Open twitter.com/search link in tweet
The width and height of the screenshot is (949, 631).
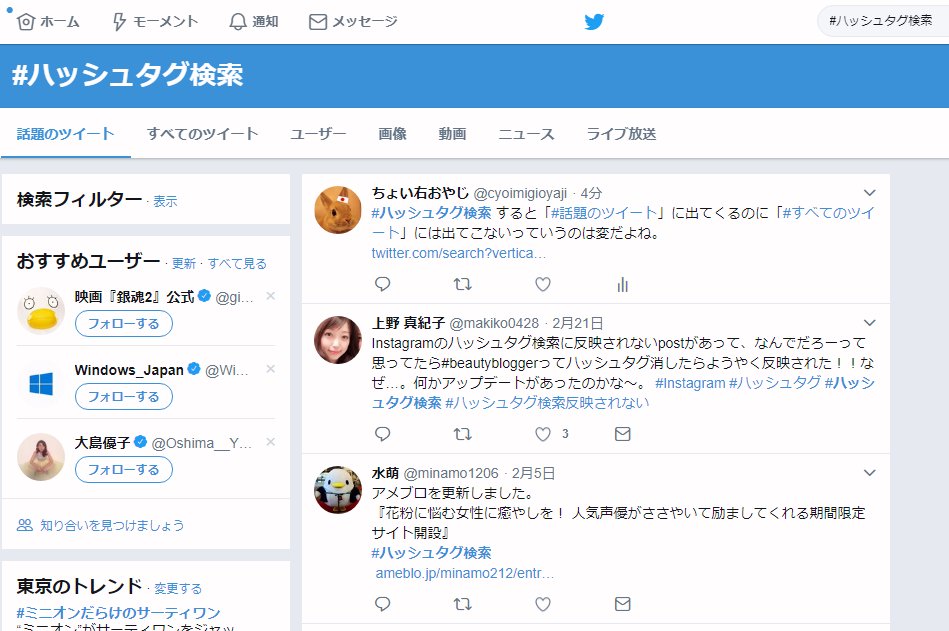point(459,253)
